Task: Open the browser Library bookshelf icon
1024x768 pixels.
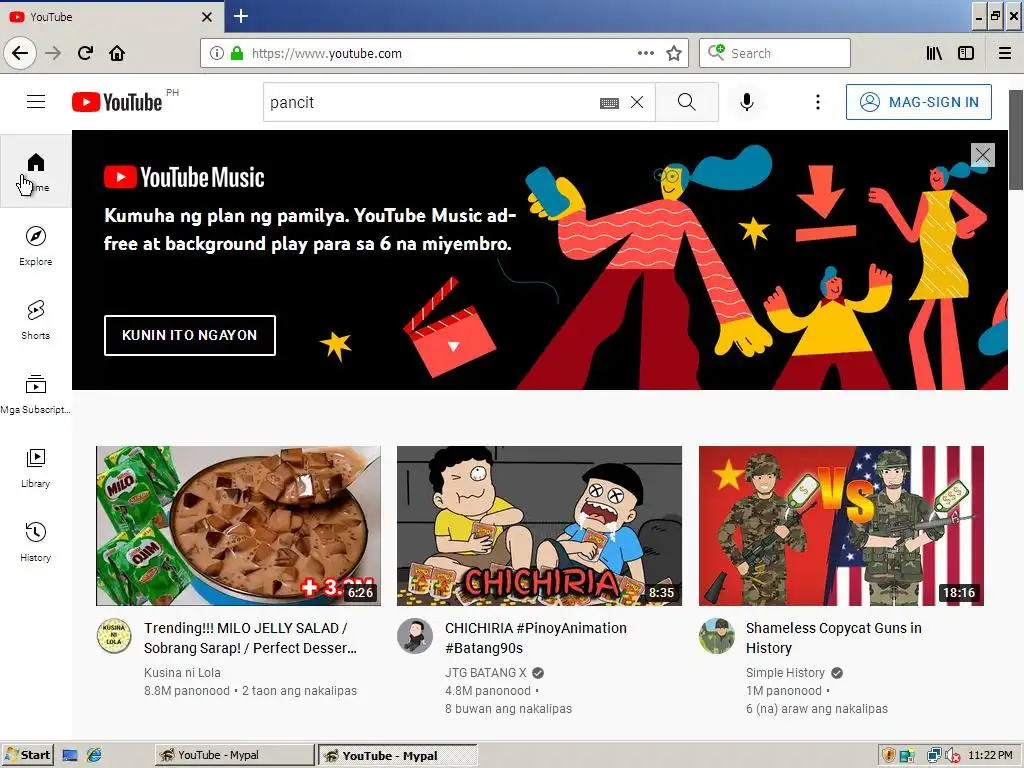Action: 934,53
